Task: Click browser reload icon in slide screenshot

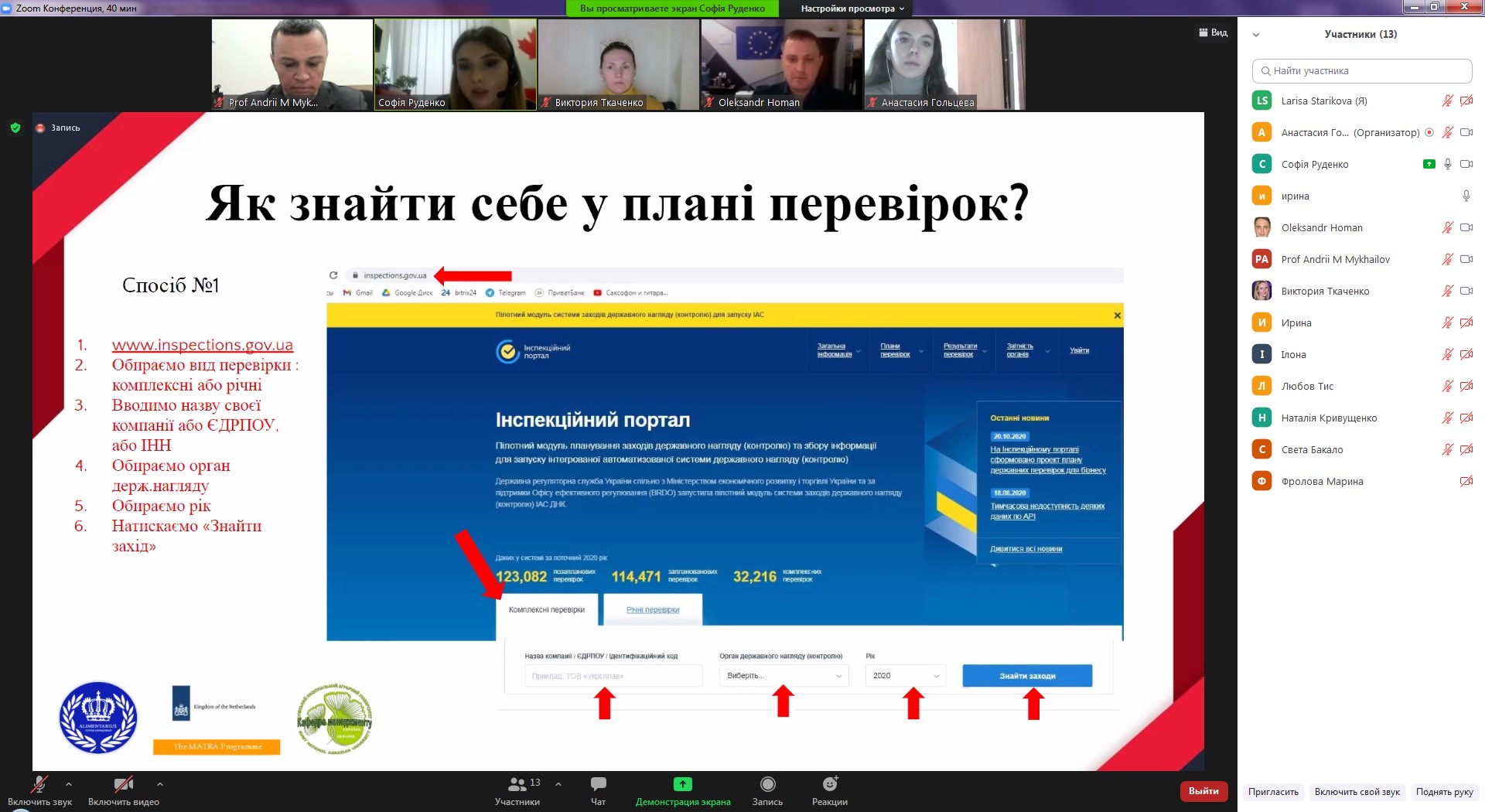Action: pos(333,275)
